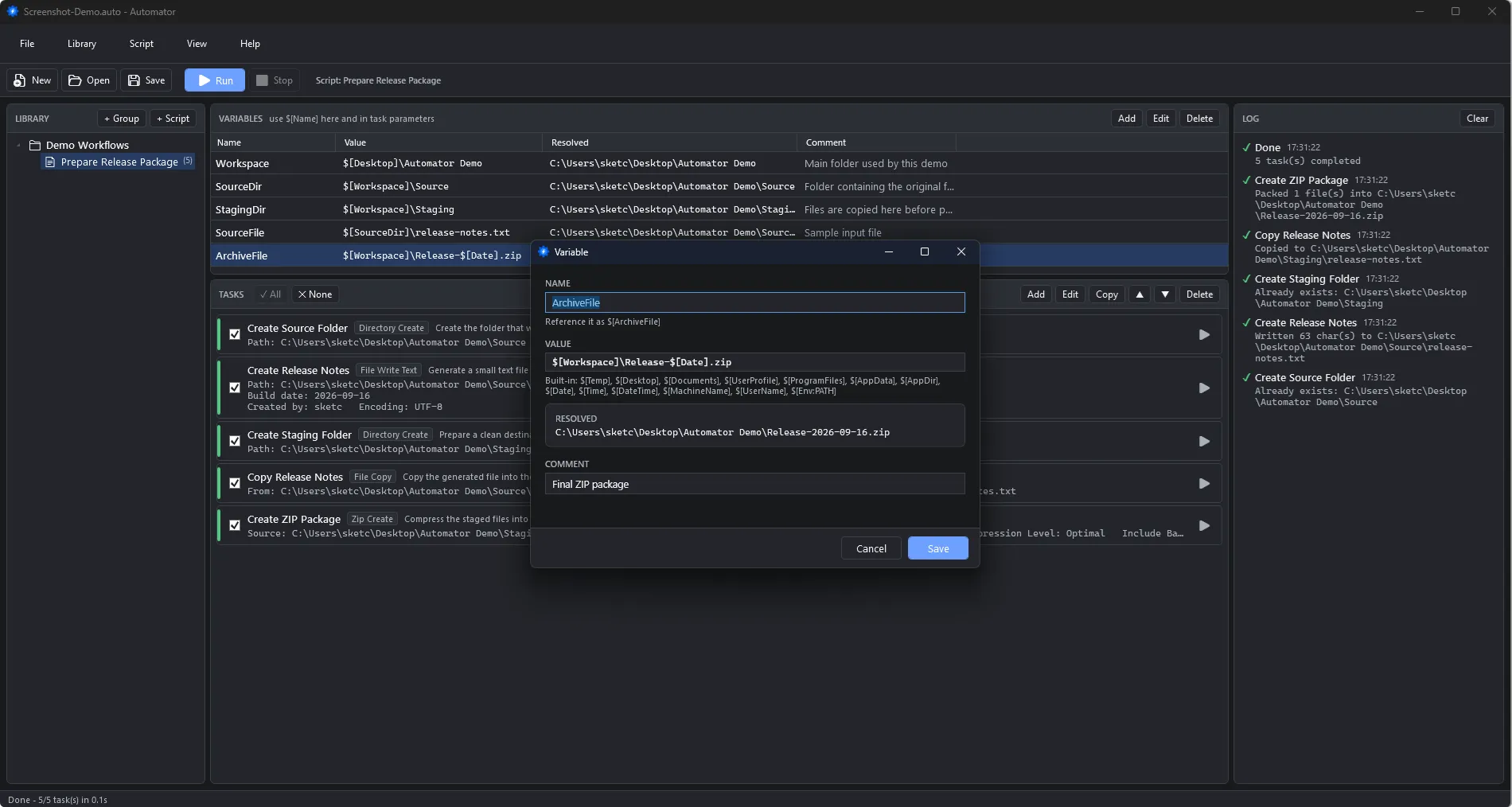Uncheck the Create Release Notes task checkbox
The height and width of the screenshot is (807, 1512).
tap(235, 388)
